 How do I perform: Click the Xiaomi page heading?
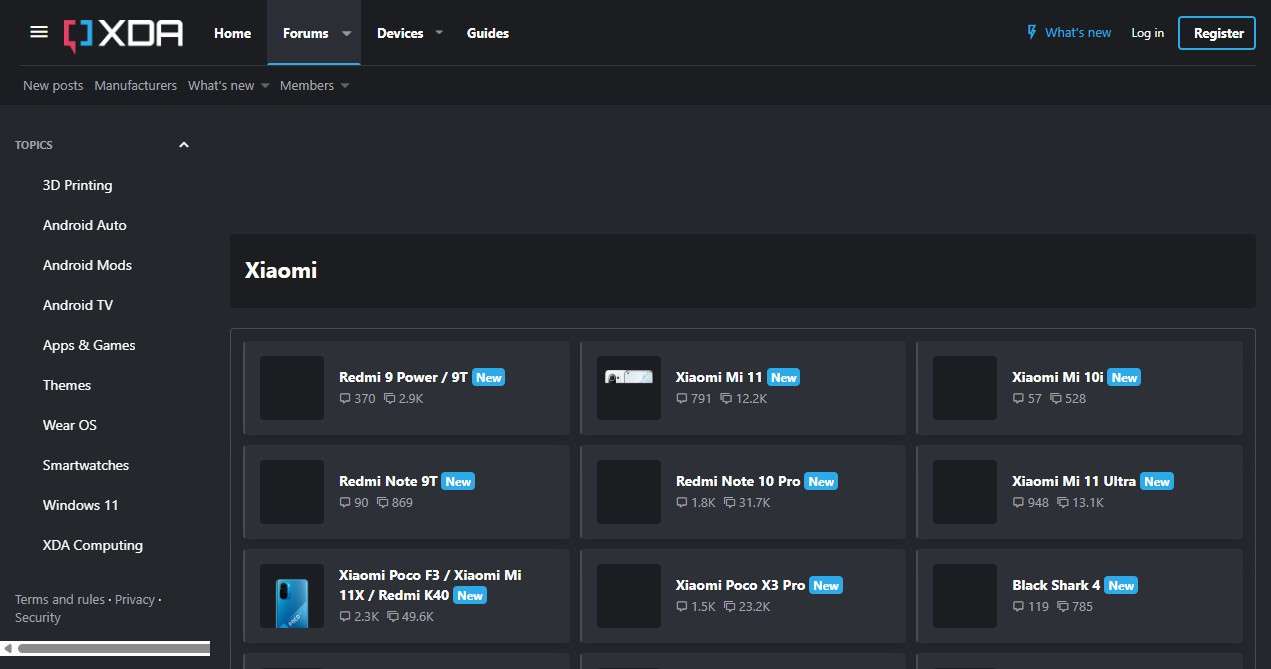click(281, 270)
